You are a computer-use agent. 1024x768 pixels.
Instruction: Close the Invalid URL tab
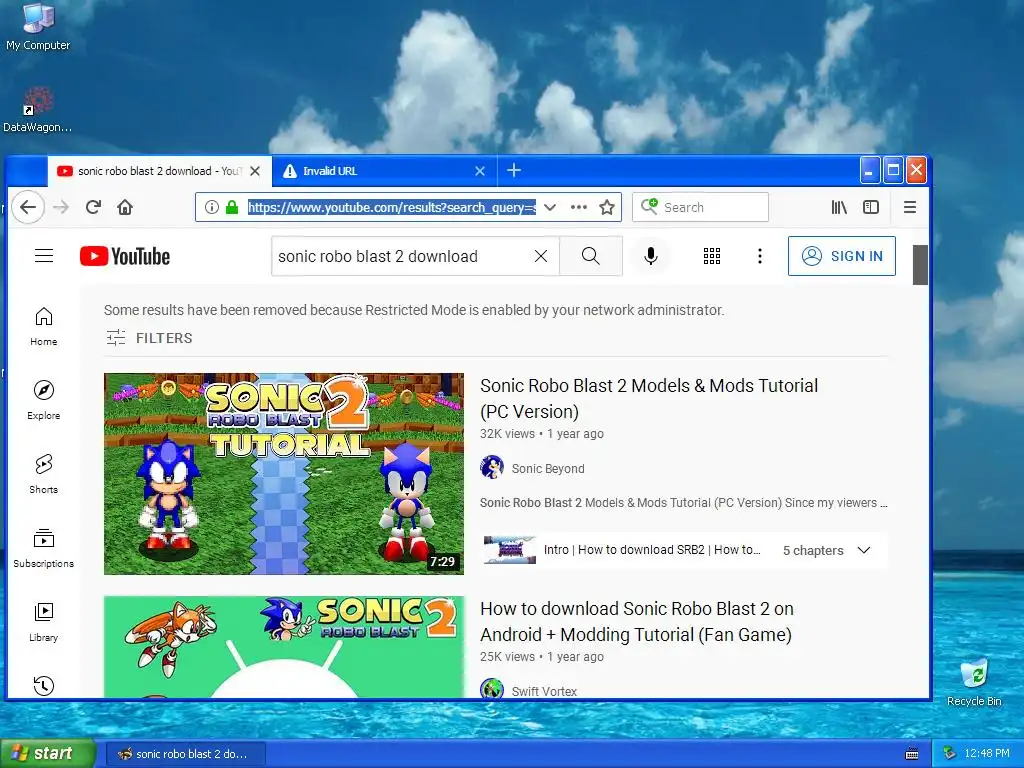(x=480, y=171)
